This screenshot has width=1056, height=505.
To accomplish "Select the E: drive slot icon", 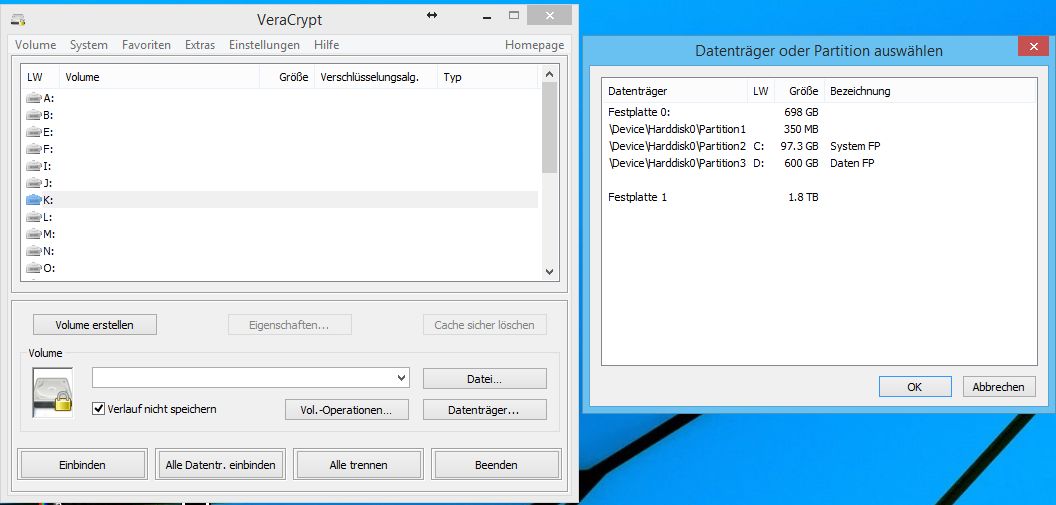I will (x=34, y=132).
